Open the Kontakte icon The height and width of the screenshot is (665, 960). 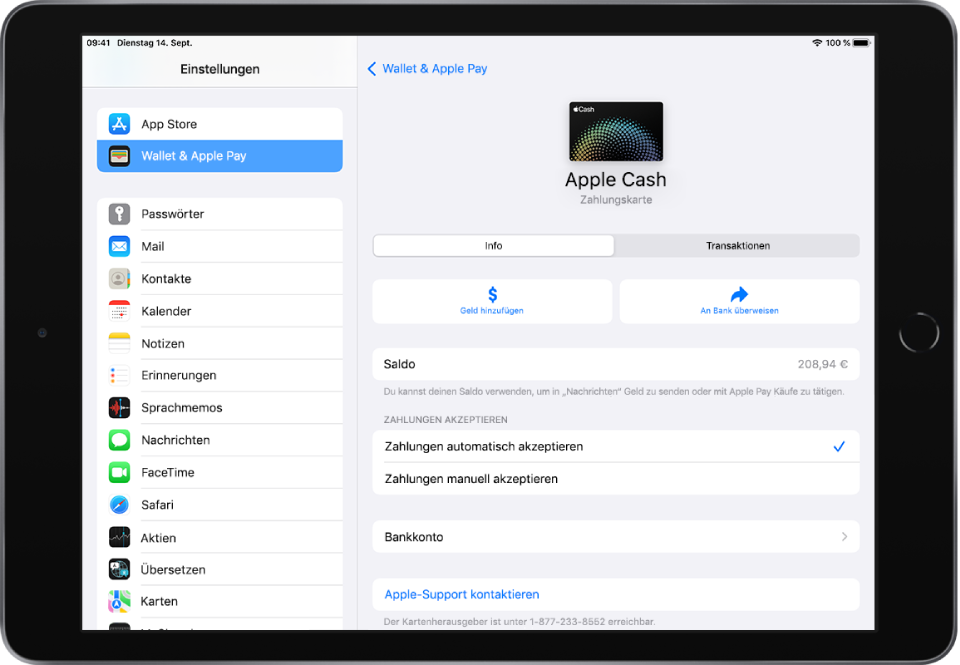point(119,279)
